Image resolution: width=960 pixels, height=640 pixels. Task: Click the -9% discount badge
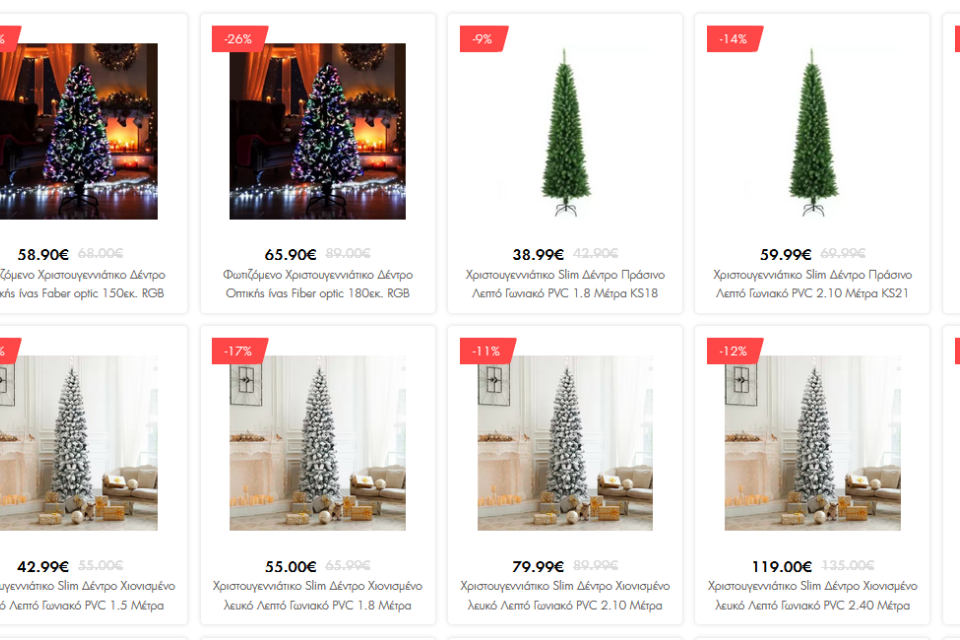[484, 39]
